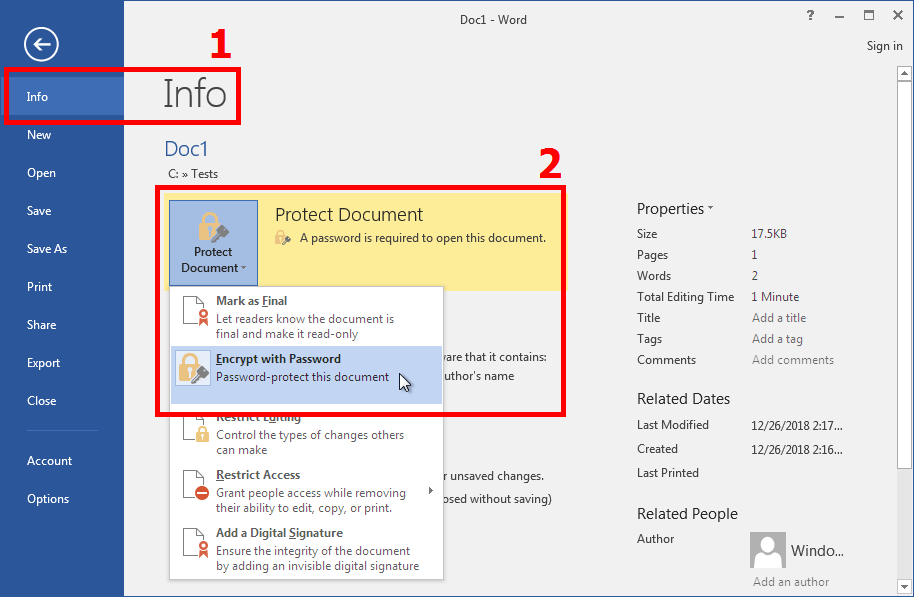
Task: Choose Save in the sidebar
Action: 62,211
